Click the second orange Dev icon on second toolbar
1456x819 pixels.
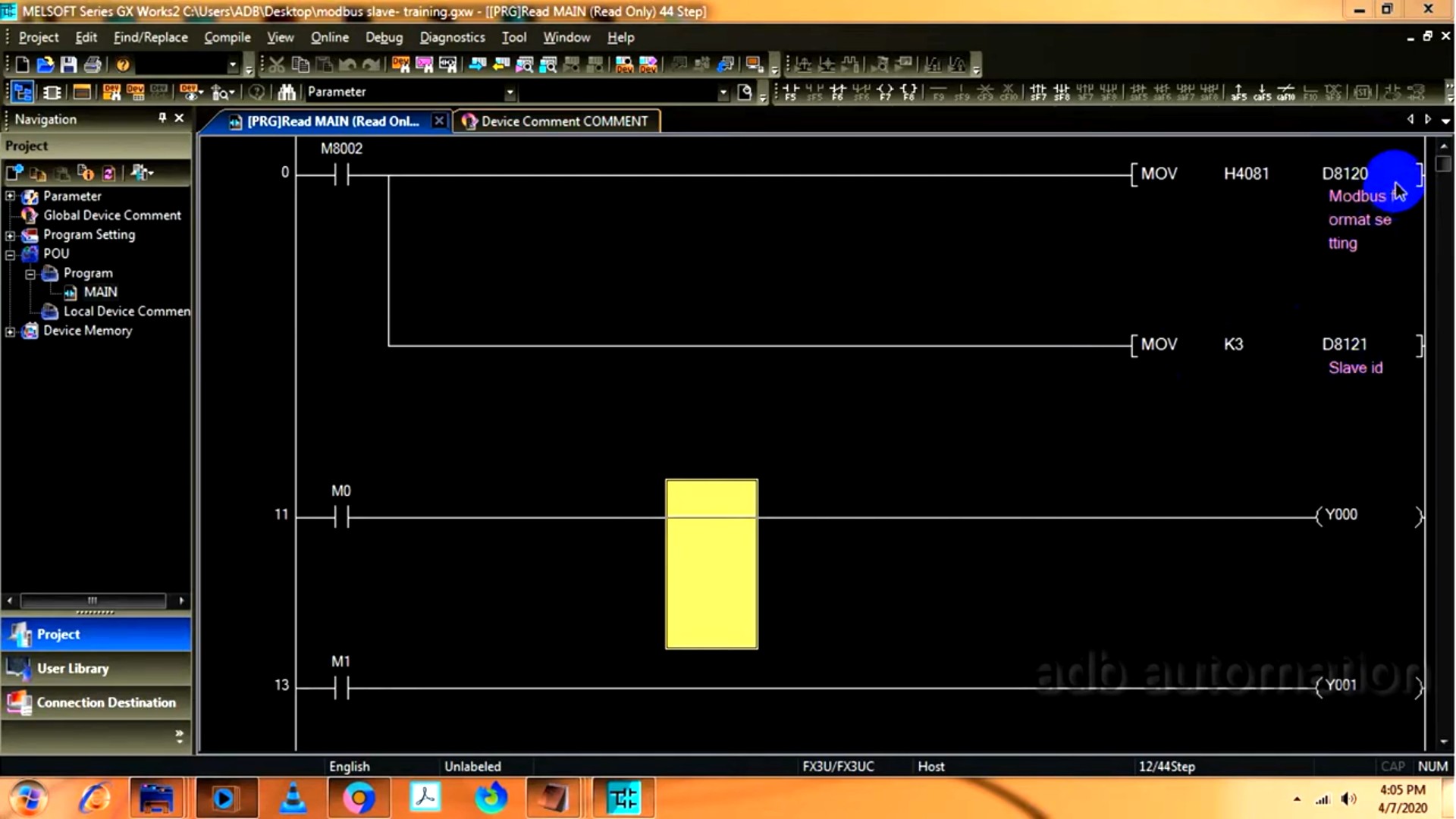[x=136, y=93]
